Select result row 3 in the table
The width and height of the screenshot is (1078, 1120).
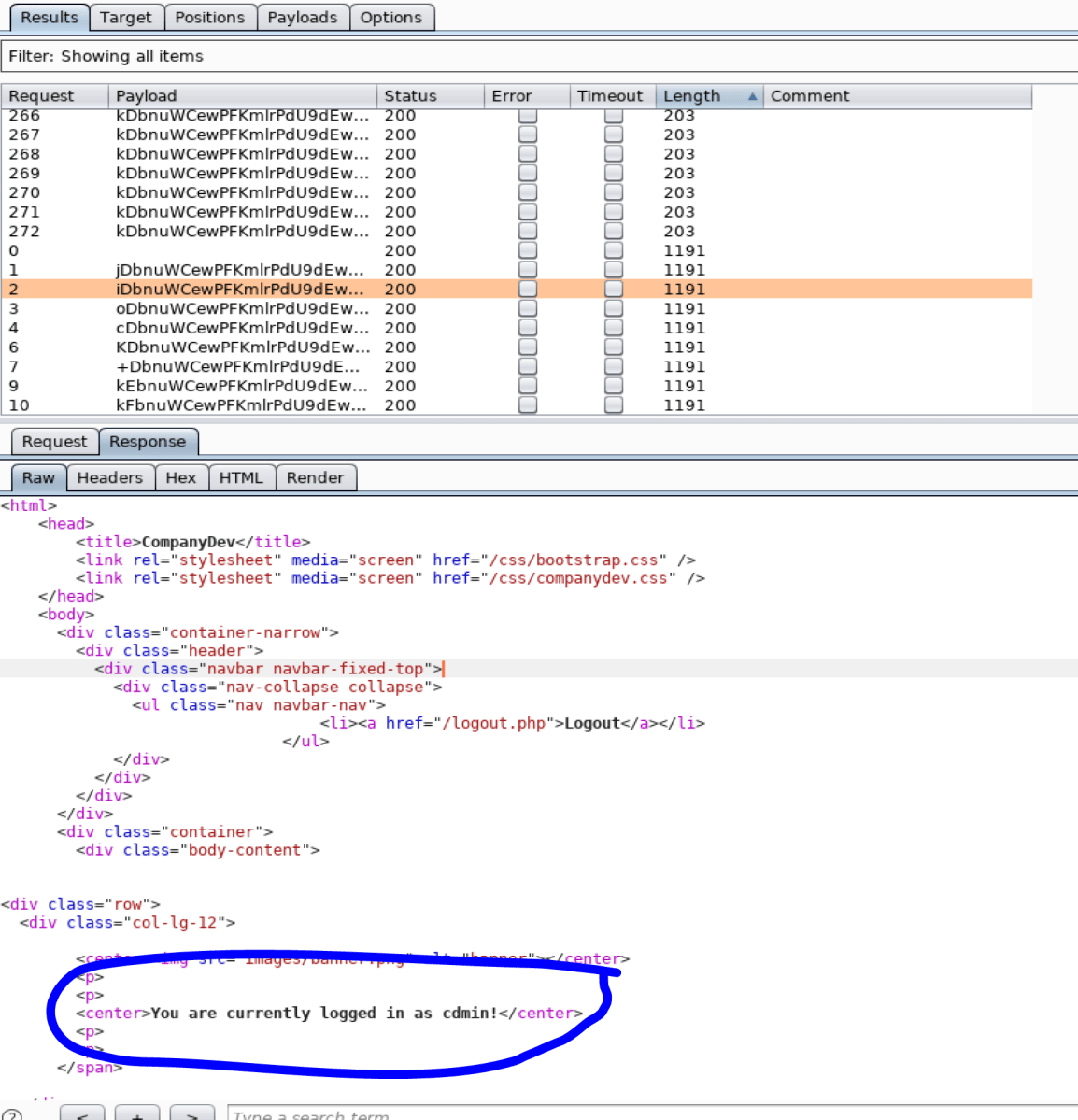click(280, 308)
